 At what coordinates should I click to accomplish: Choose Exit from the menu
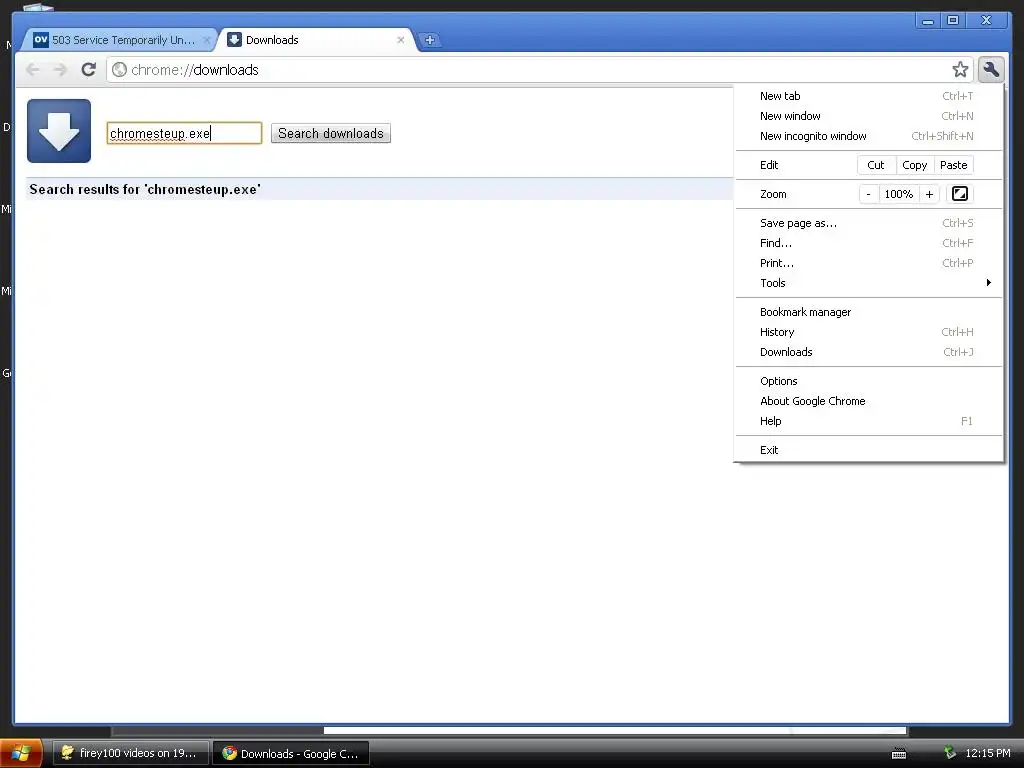click(x=868, y=450)
